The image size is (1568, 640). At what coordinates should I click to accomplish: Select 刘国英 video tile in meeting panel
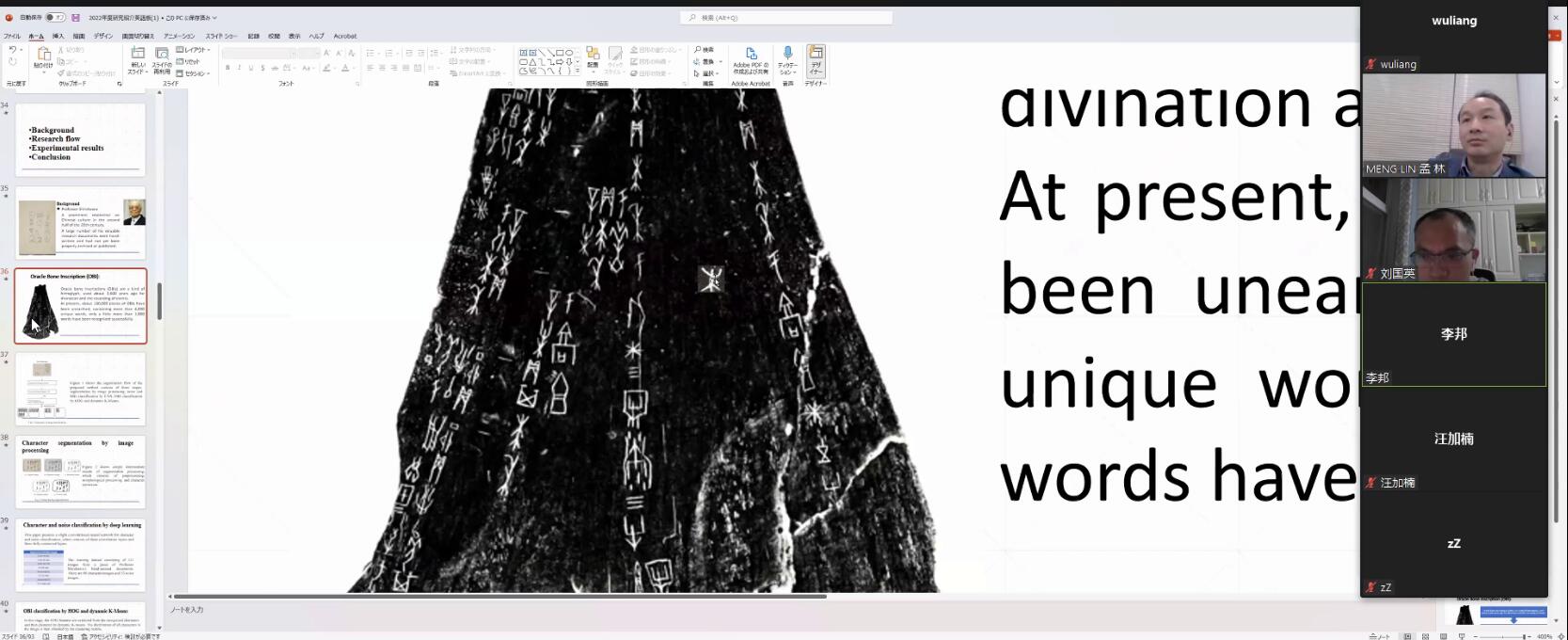coord(1453,230)
